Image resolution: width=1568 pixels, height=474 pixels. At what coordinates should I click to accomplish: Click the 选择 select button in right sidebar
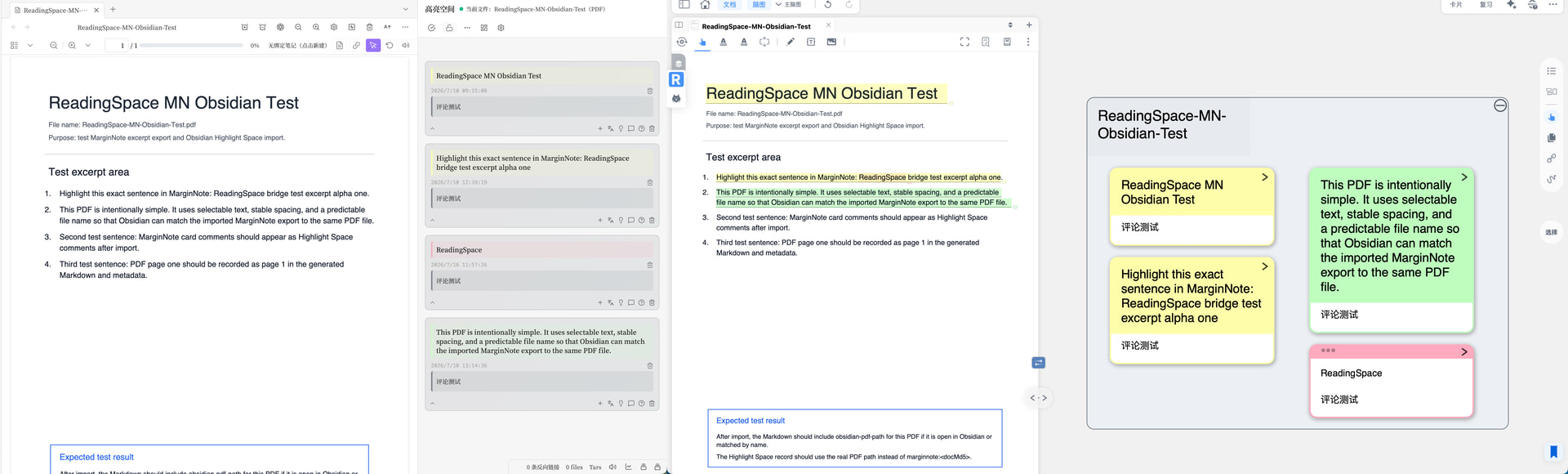tap(1552, 232)
